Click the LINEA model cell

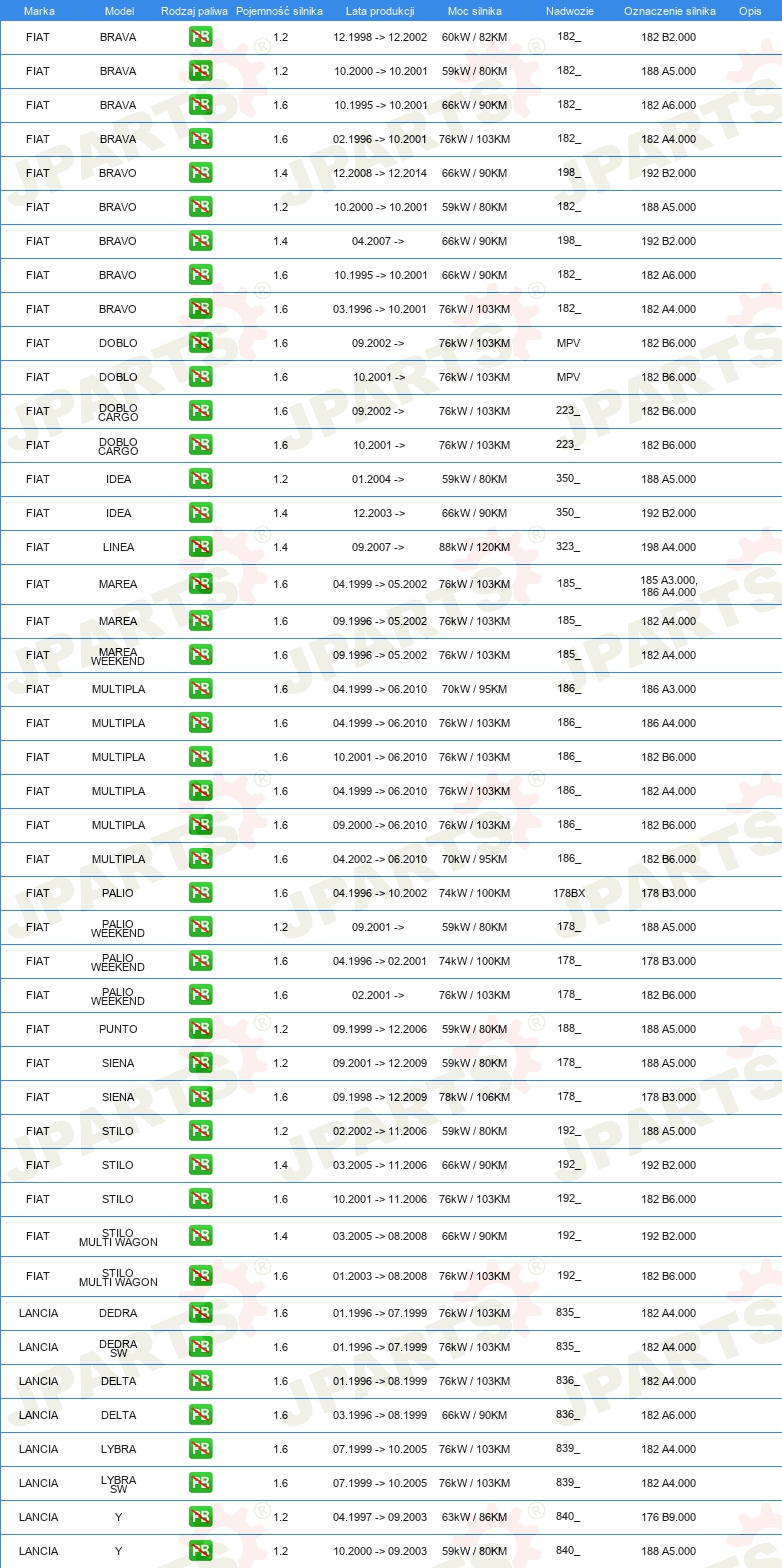click(118, 547)
